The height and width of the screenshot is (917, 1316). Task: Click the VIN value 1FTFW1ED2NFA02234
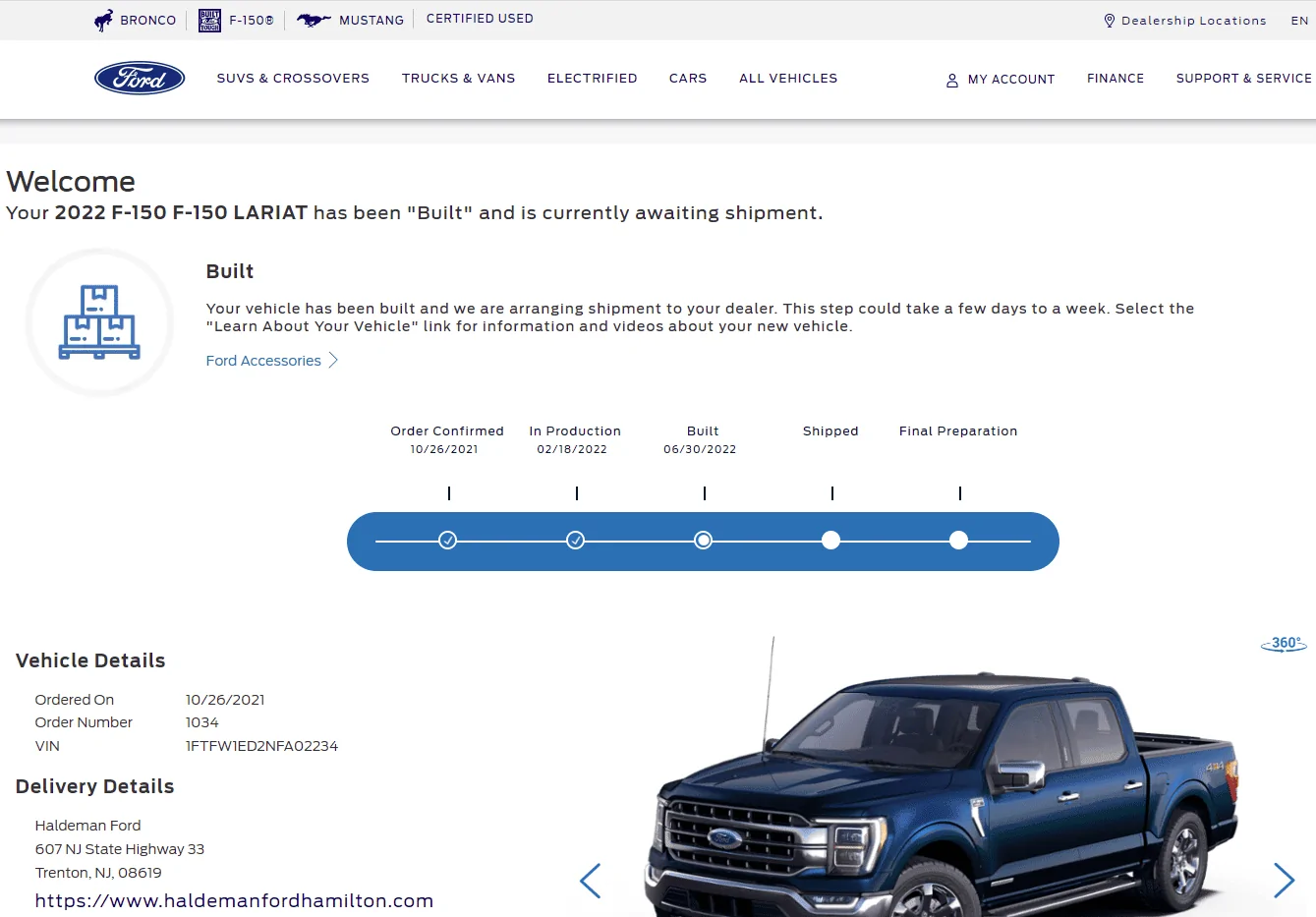(261, 747)
